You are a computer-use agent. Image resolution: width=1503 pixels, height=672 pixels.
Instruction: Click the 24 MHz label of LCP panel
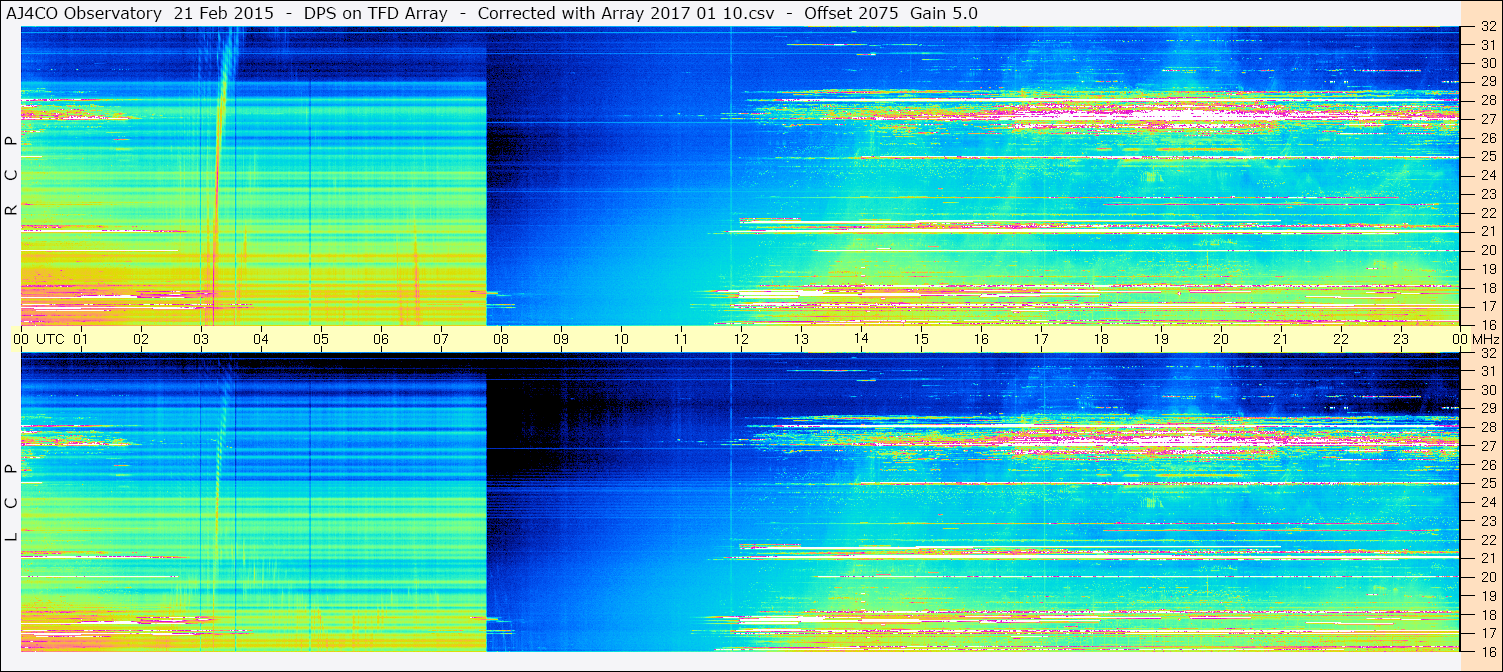[1487, 502]
